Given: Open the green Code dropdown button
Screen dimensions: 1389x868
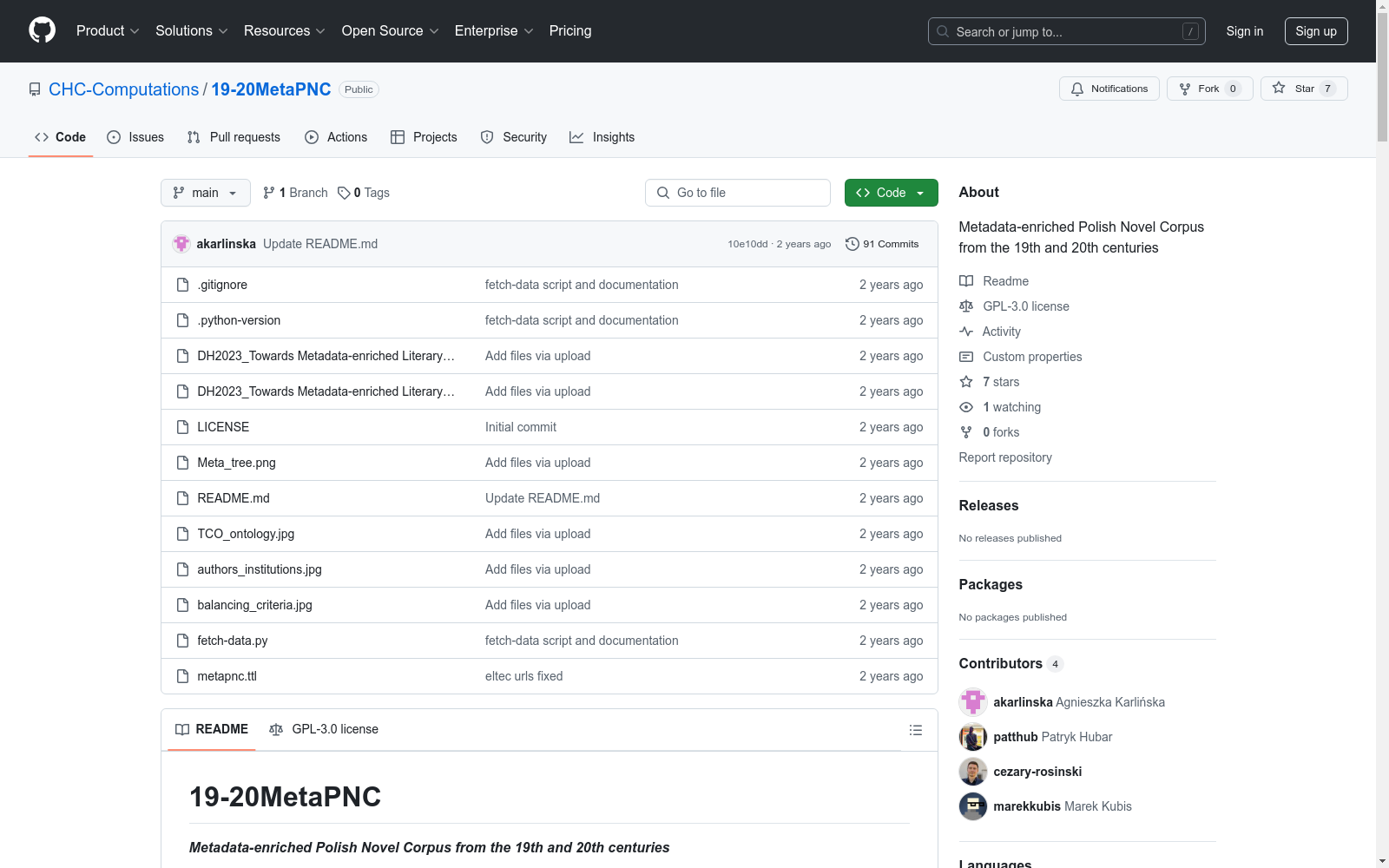Looking at the screenshot, I should pos(891,193).
